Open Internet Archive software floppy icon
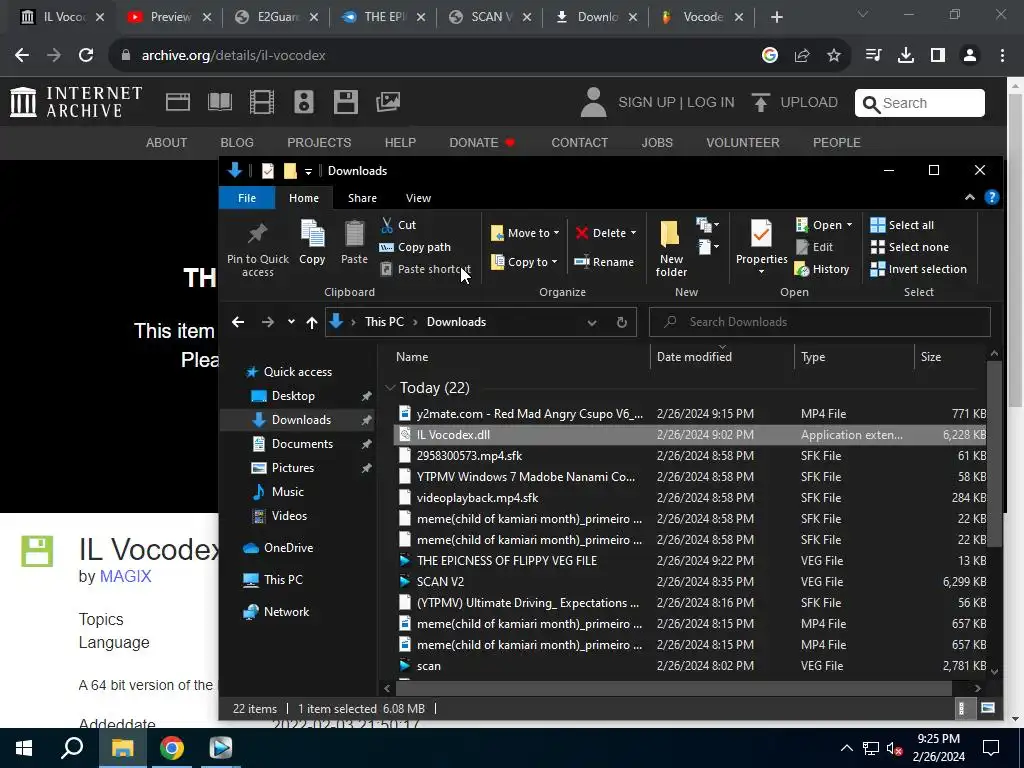The height and width of the screenshot is (768, 1024). tap(345, 102)
